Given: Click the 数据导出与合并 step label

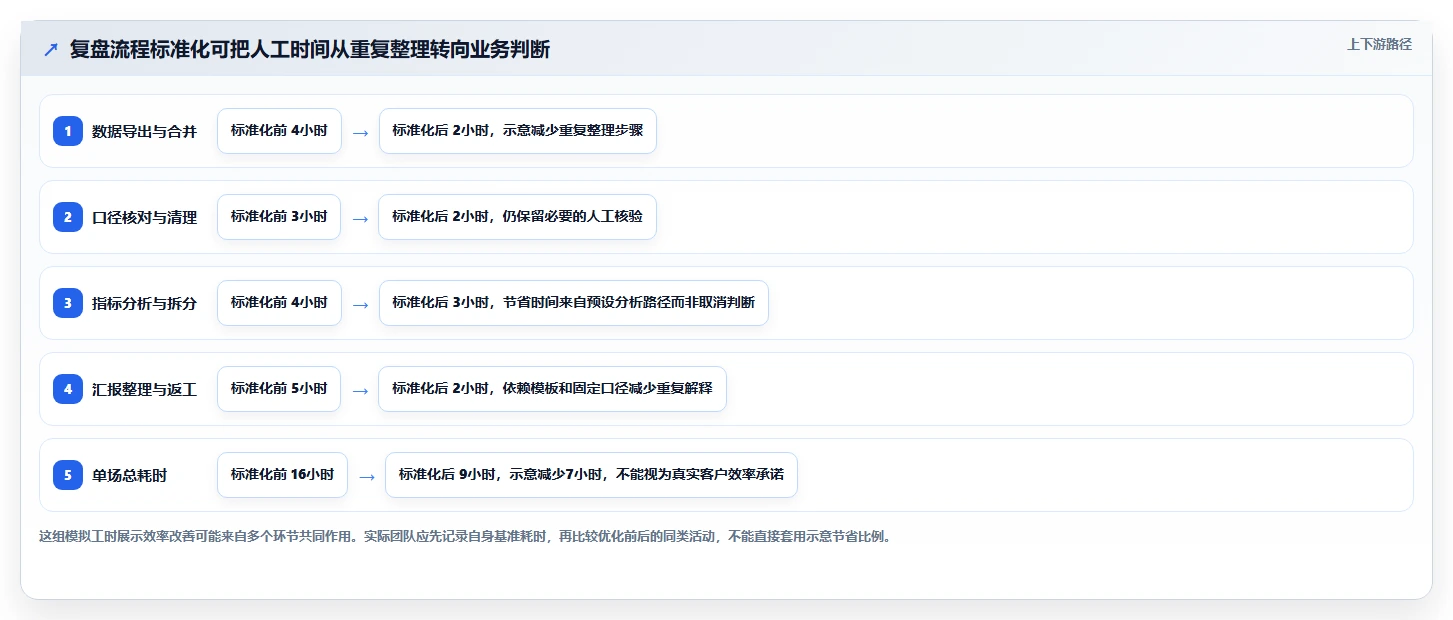Looking at the screenshot, I should coord(144,131).
